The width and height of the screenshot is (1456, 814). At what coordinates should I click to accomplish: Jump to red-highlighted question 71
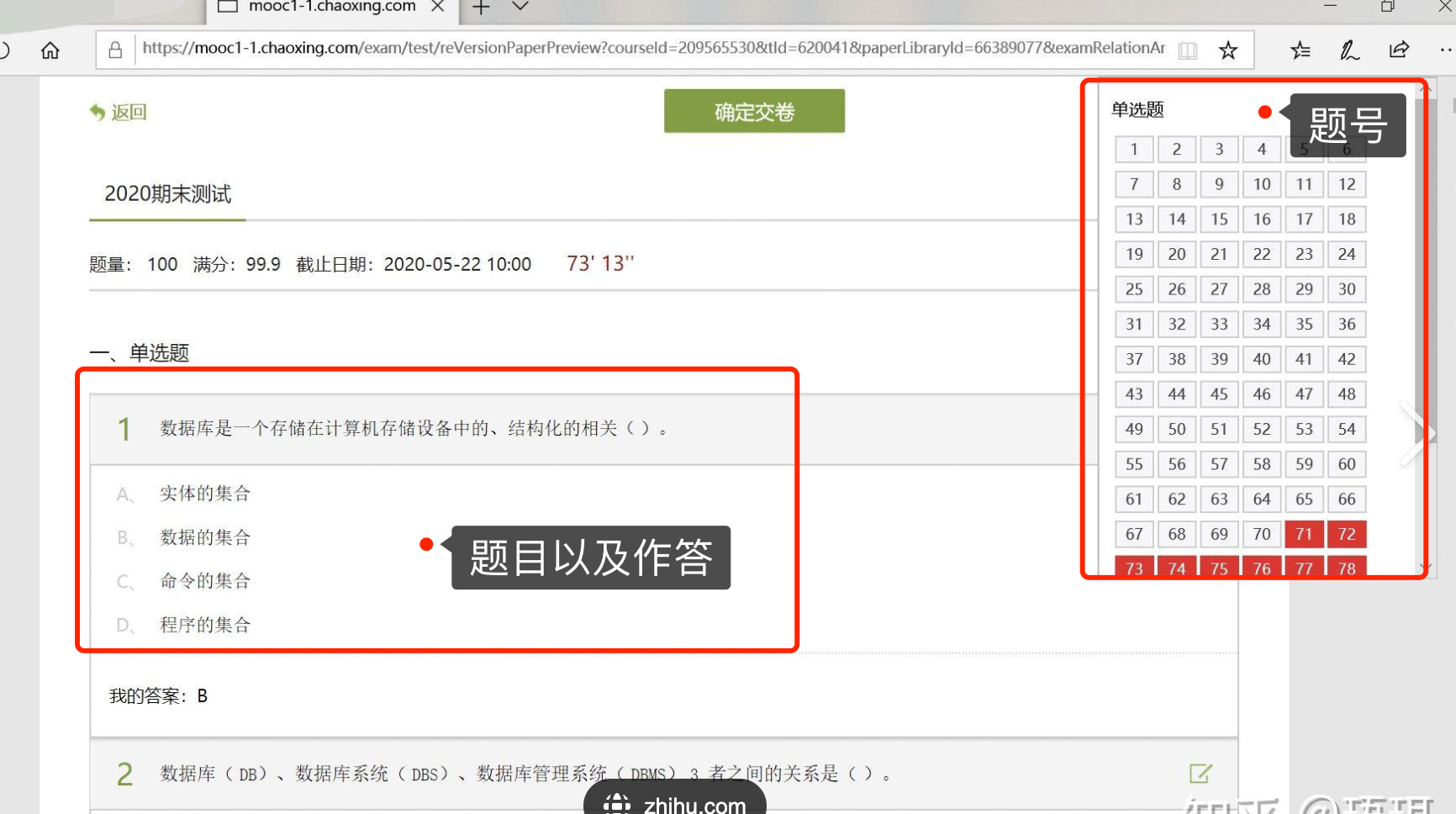pos(1304,534)
